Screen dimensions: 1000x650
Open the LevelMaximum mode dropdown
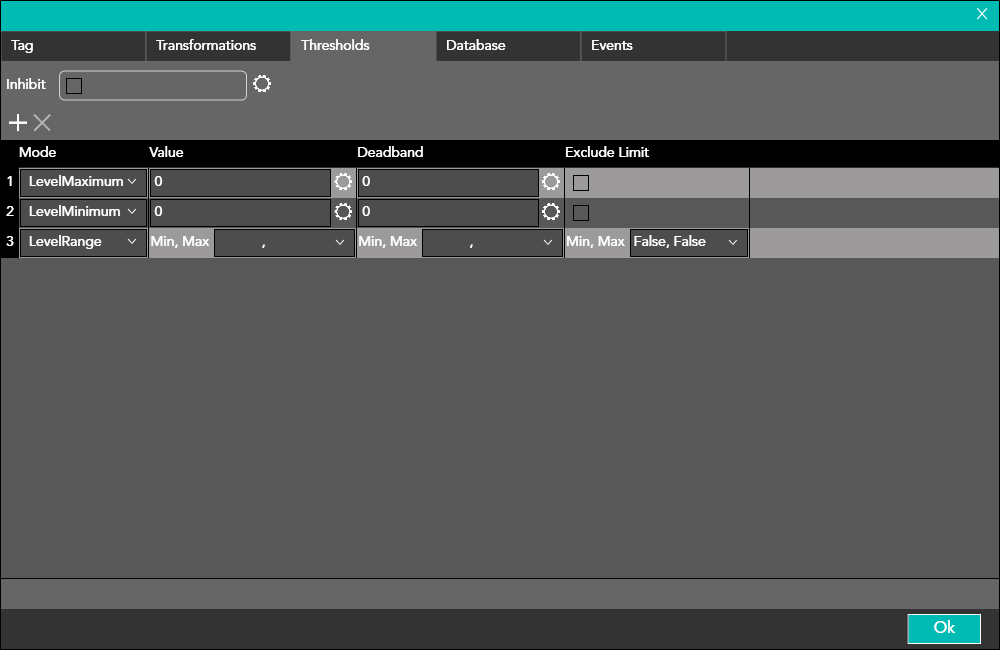tap(83, 182)
